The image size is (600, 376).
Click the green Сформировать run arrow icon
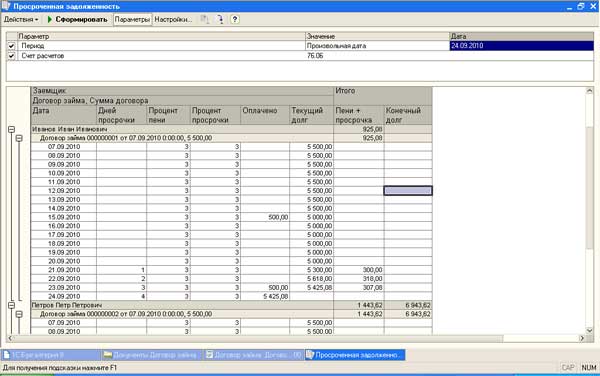tap(50, 20)
